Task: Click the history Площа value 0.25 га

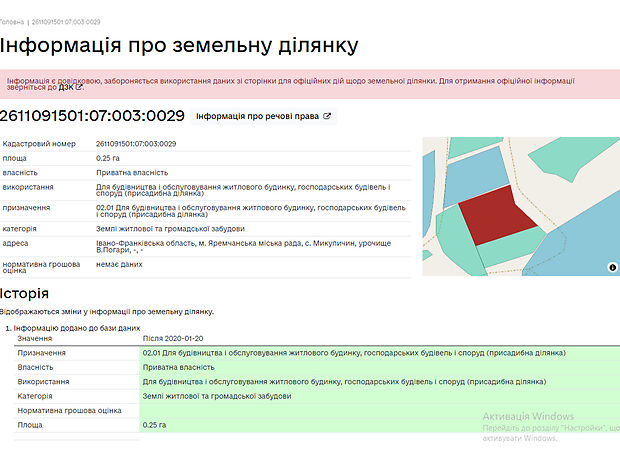Action: [x=154, y=425]
